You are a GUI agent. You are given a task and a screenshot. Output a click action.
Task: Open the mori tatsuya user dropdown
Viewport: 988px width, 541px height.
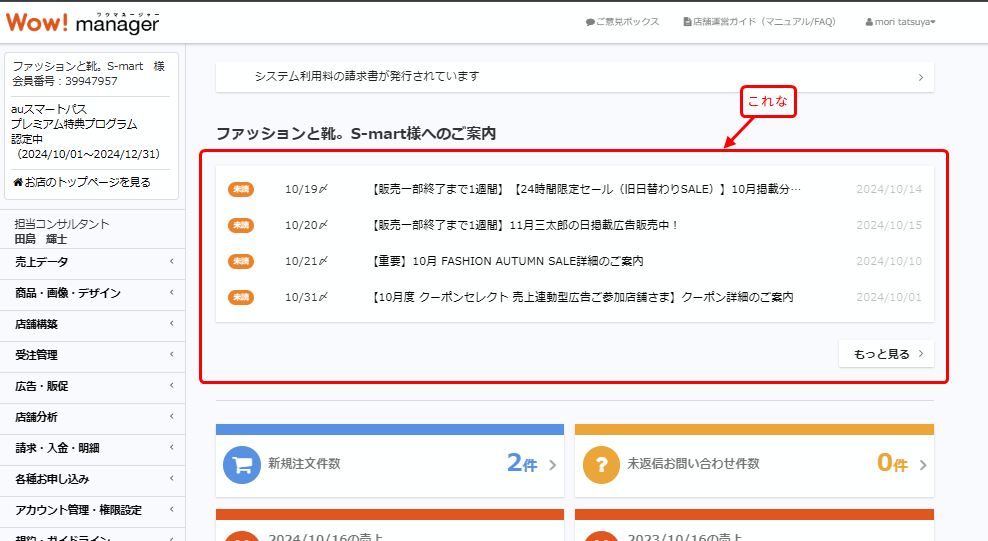pos(900,22)
